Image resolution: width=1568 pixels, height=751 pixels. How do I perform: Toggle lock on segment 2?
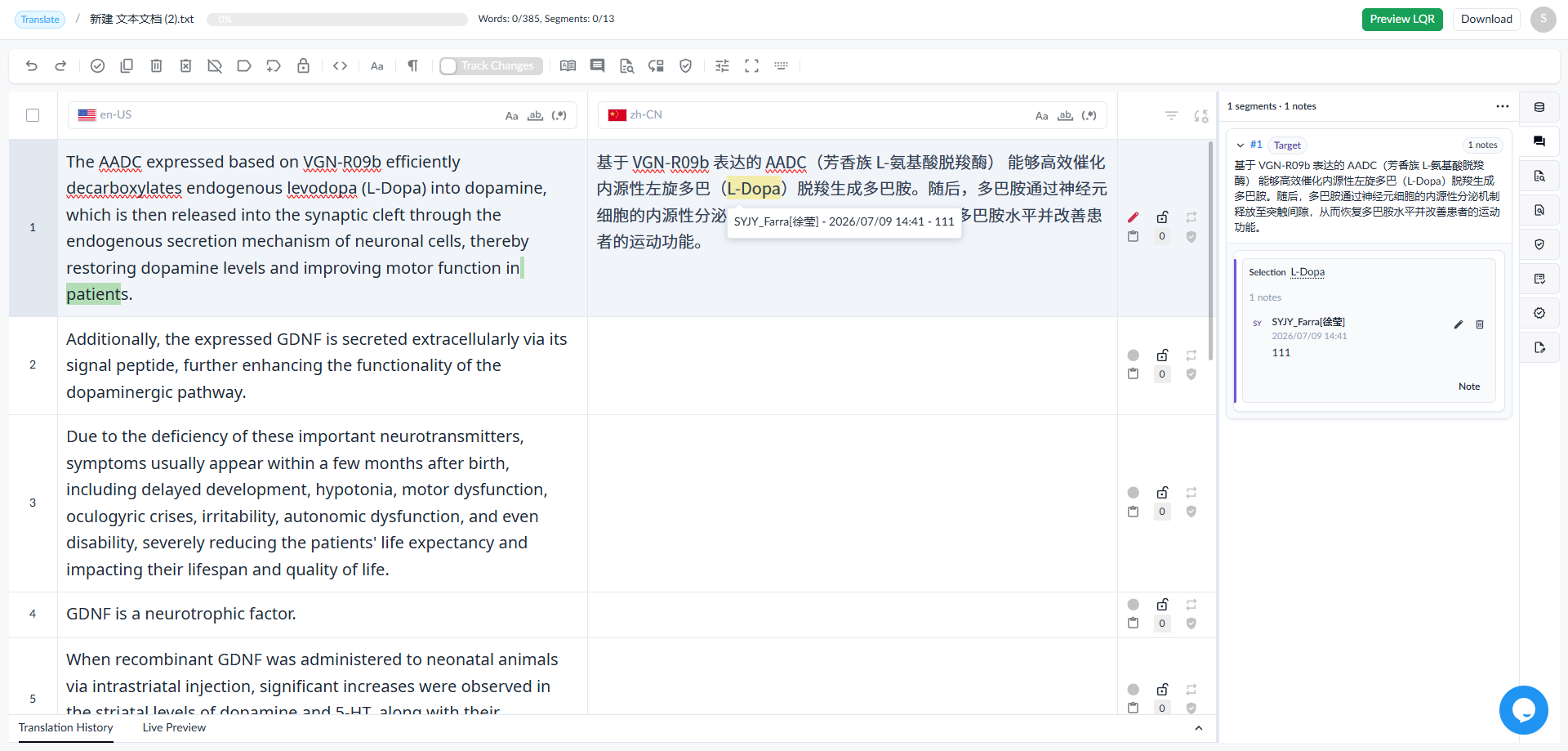point(1162,355)
